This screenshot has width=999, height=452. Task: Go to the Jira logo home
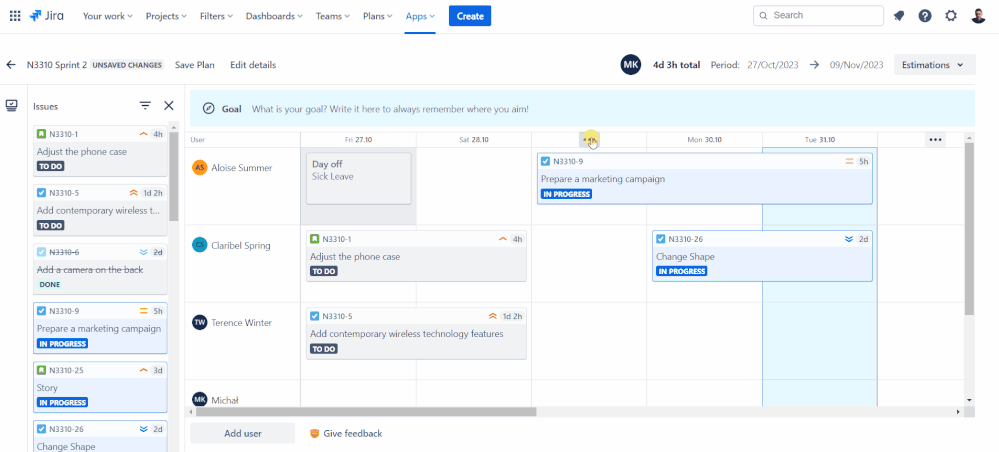(47, 16)
